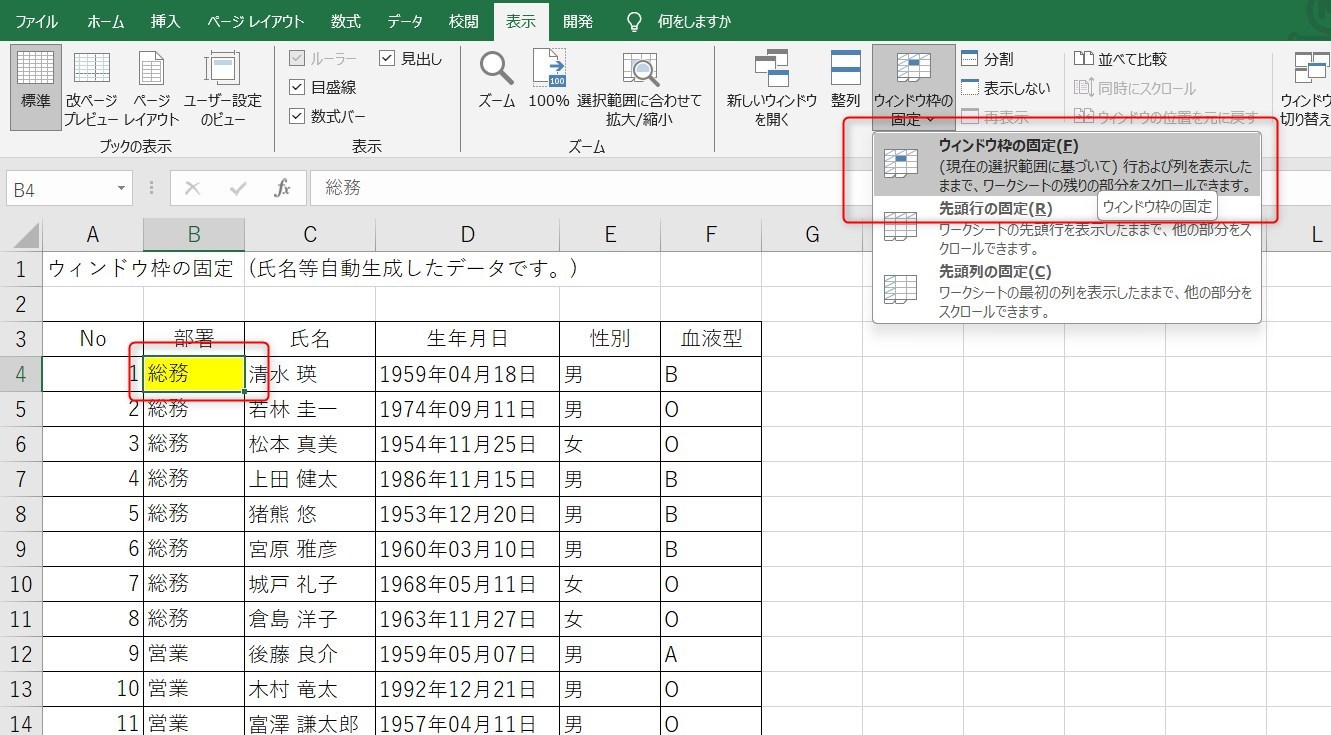Screen dimensions: 1331x735
Task: Open ウィンドウの切り替え switch windows
Action: (1305, 88)
